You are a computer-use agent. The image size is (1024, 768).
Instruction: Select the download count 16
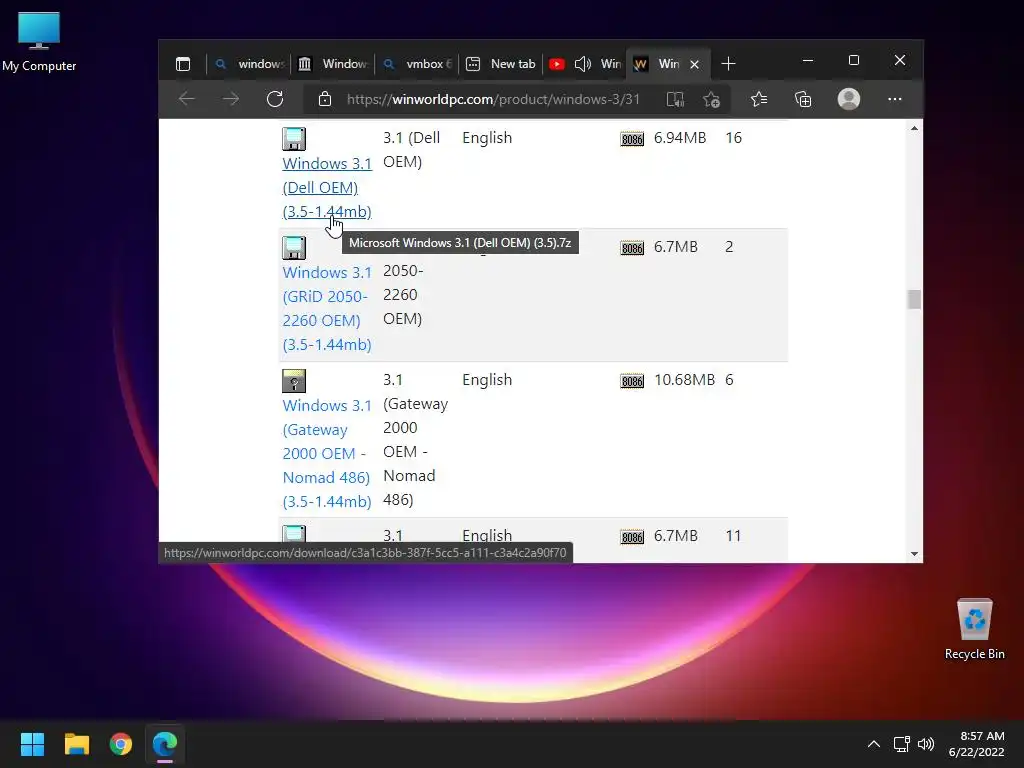click(733, 138)
